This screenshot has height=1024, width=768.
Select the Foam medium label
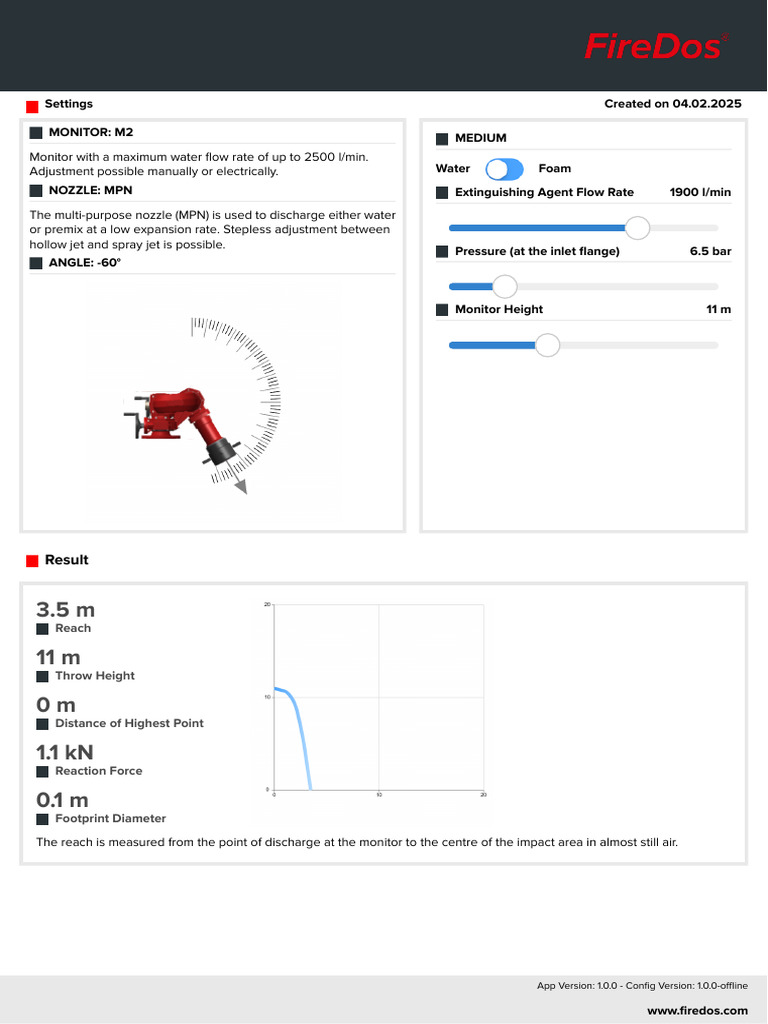(x=555, y=169)
